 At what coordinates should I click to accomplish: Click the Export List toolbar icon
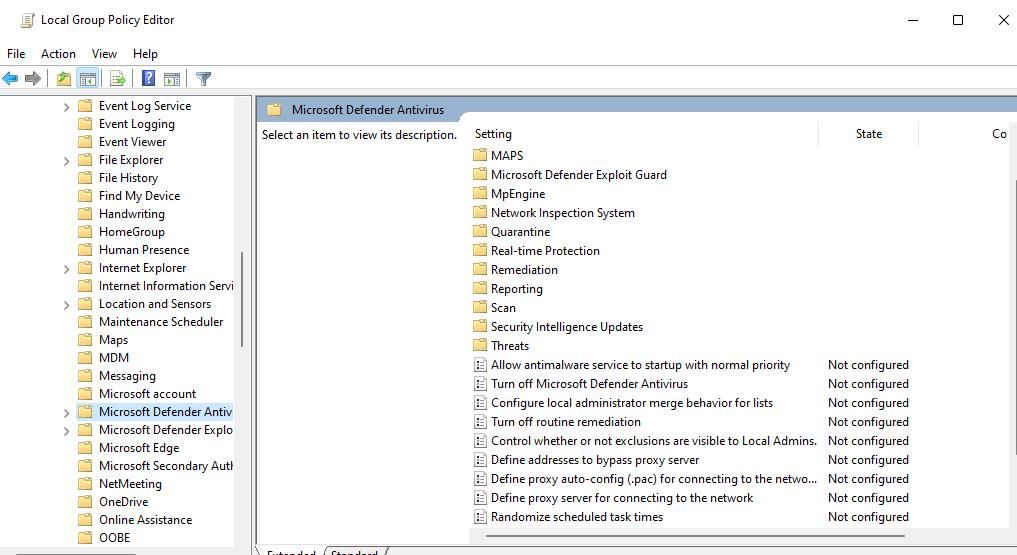pyautogui.click(x=117, y=79)
